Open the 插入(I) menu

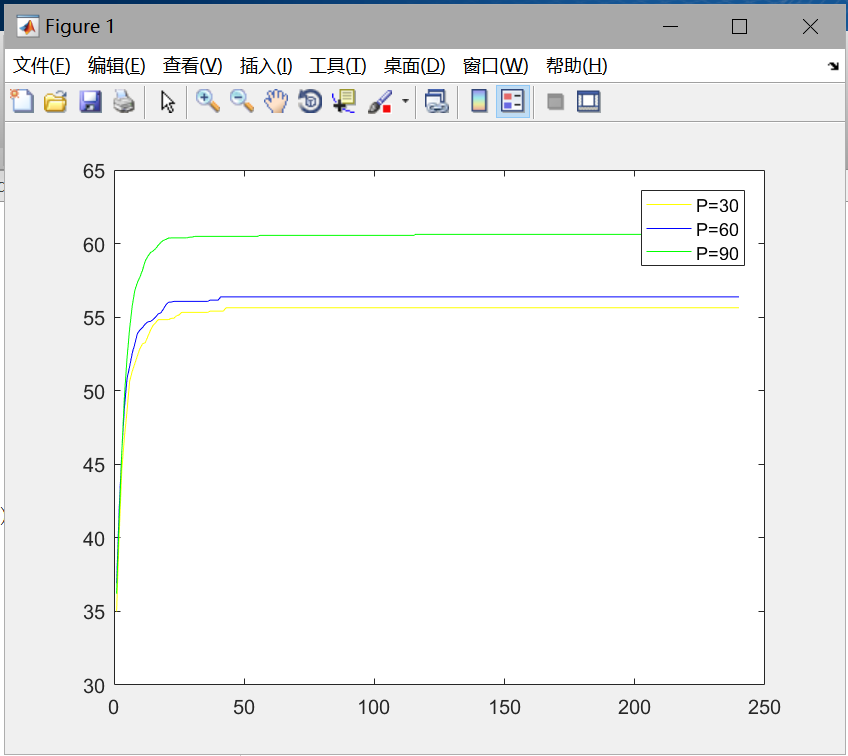pyautogui.click(x=266, y=66)
